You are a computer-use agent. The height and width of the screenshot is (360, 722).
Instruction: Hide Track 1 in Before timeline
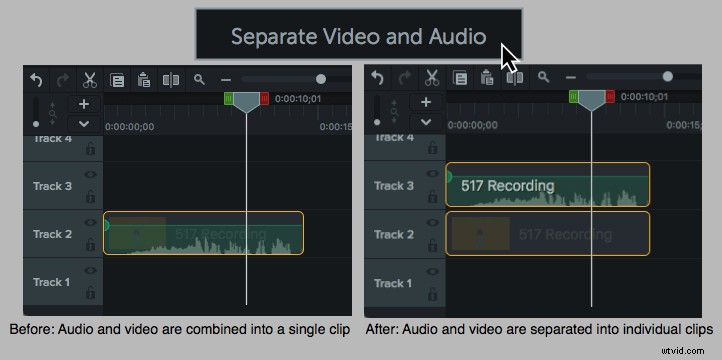pos(91,270)
